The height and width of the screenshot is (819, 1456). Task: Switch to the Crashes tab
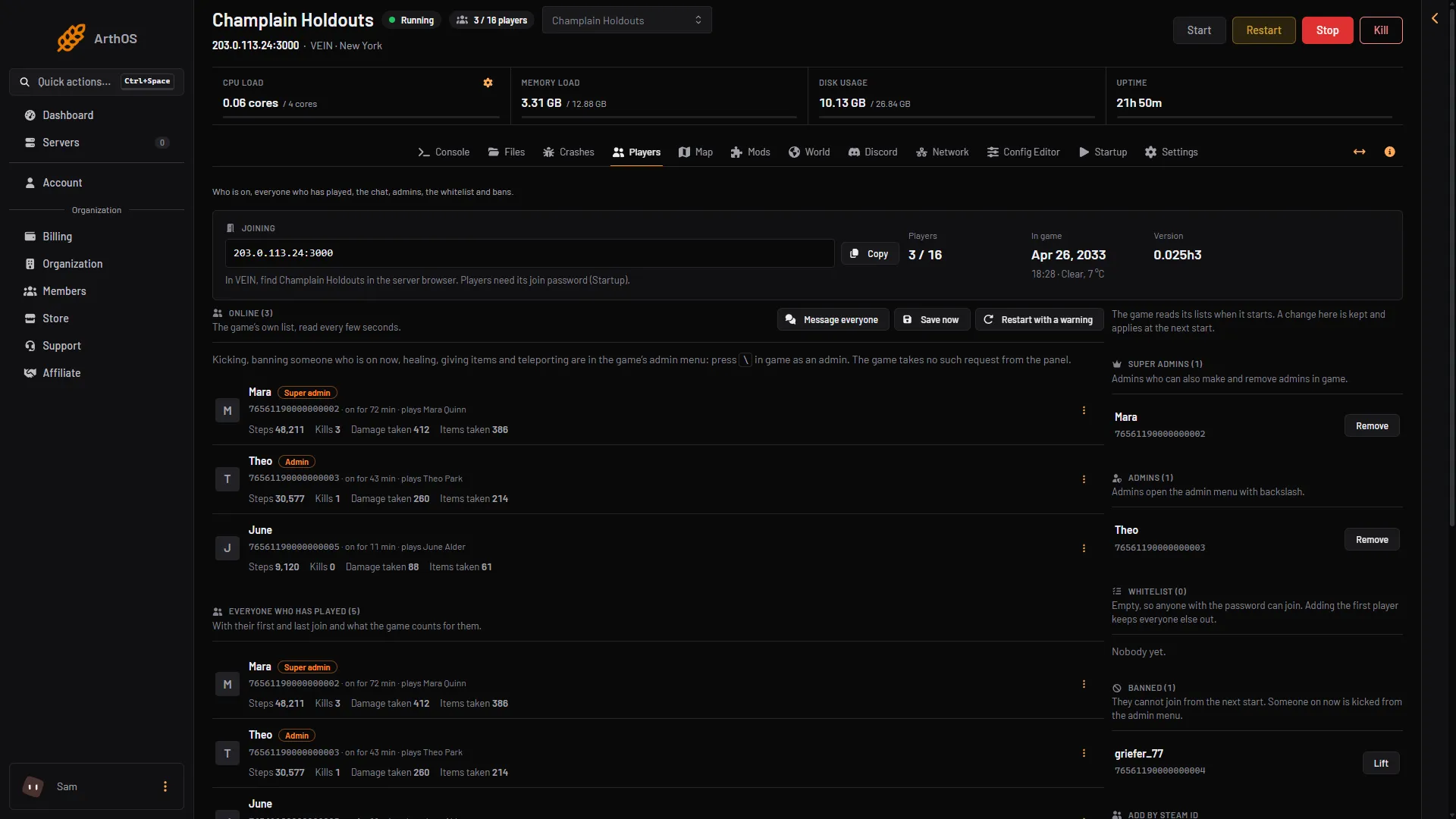click(568, 152)
